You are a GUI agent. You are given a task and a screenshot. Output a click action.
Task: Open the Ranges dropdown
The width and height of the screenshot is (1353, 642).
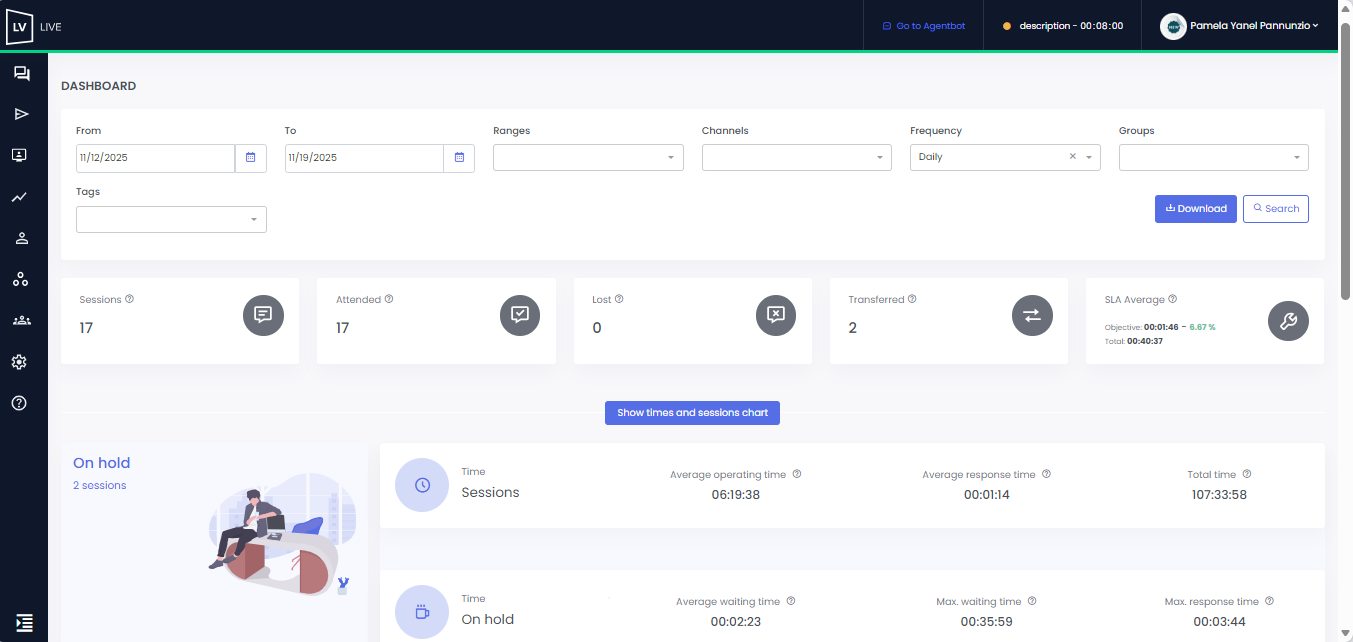tap(588, 158)
